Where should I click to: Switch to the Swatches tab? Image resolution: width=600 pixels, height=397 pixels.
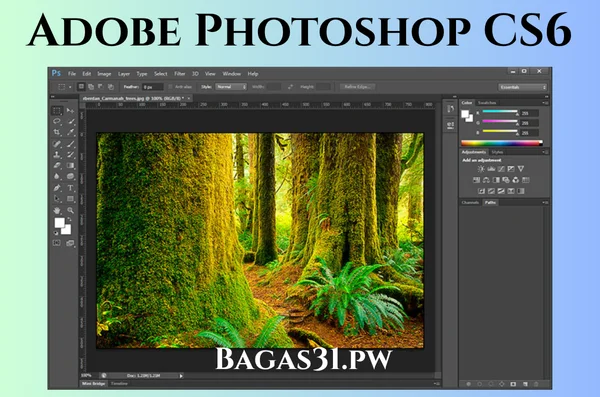(x=487, y=103)
